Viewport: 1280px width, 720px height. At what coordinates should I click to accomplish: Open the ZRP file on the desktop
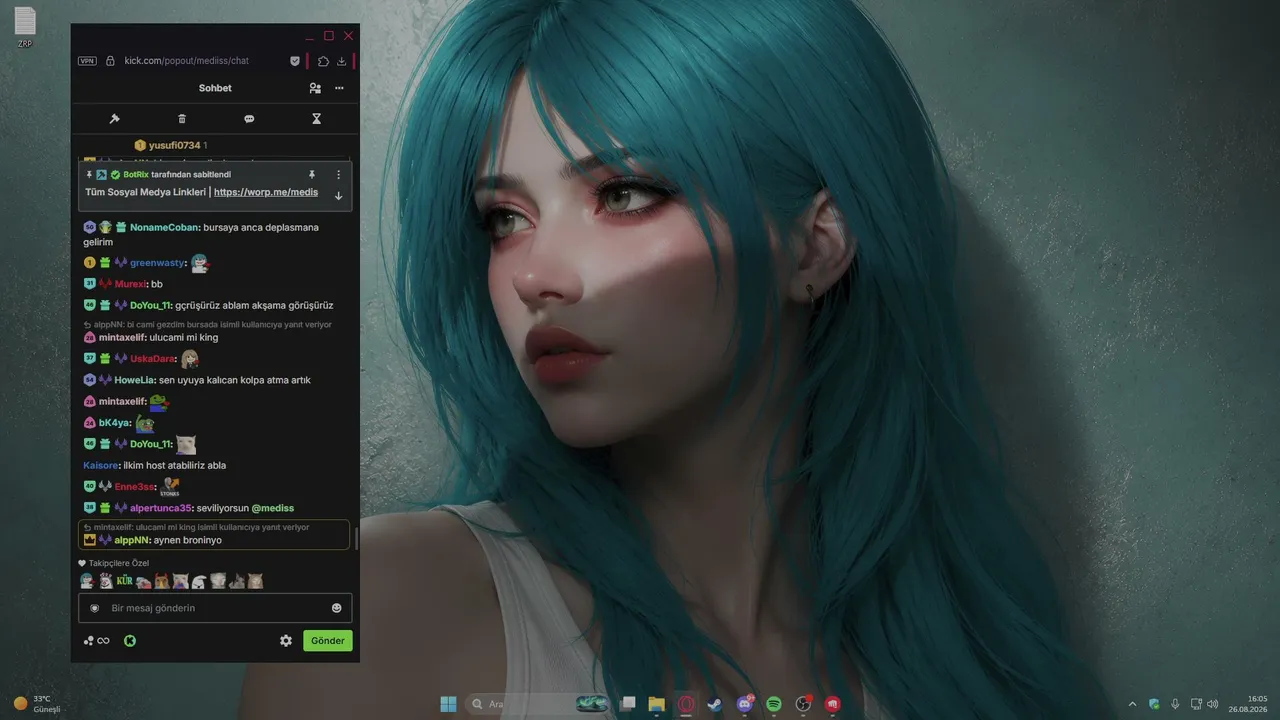[x=25, y=27]
